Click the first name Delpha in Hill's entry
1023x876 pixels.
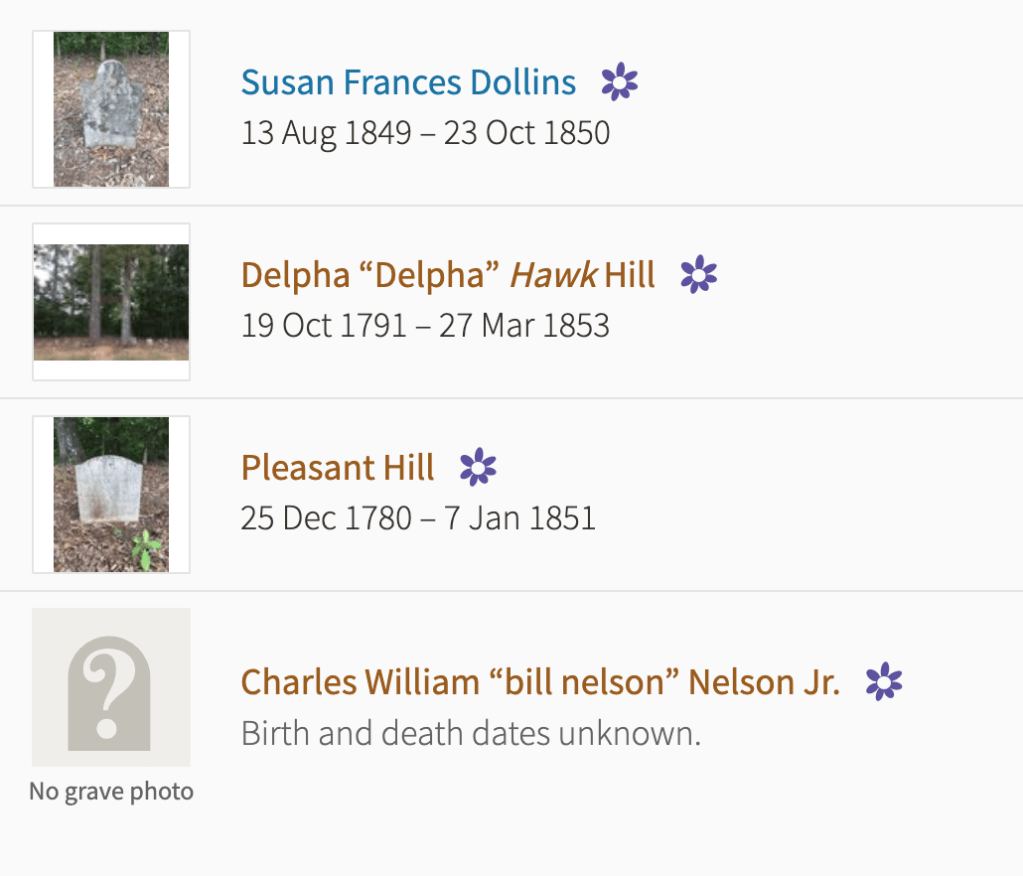296,274
